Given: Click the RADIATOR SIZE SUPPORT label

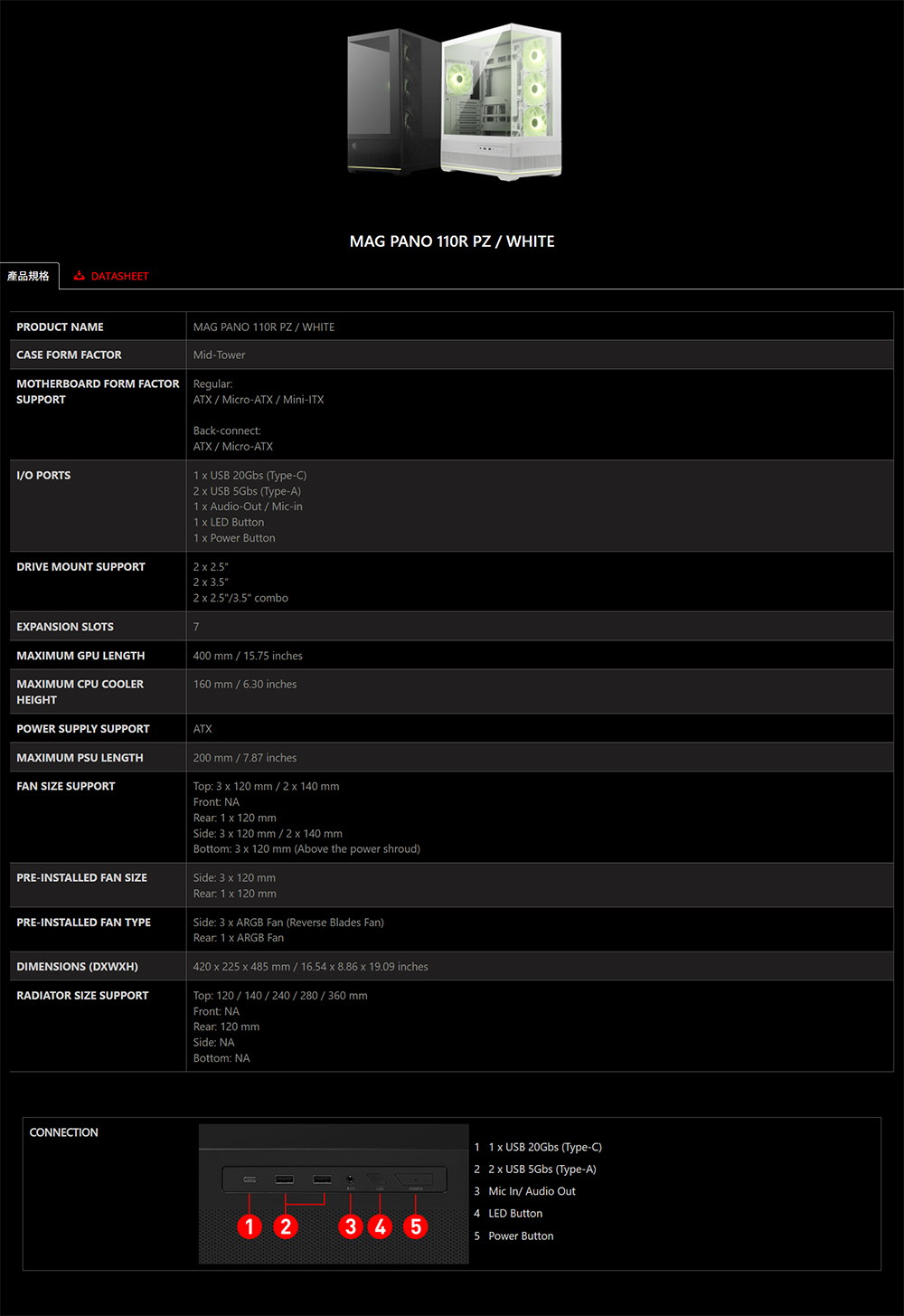Looking at the screenshot, I should click(x=82, y=995).
